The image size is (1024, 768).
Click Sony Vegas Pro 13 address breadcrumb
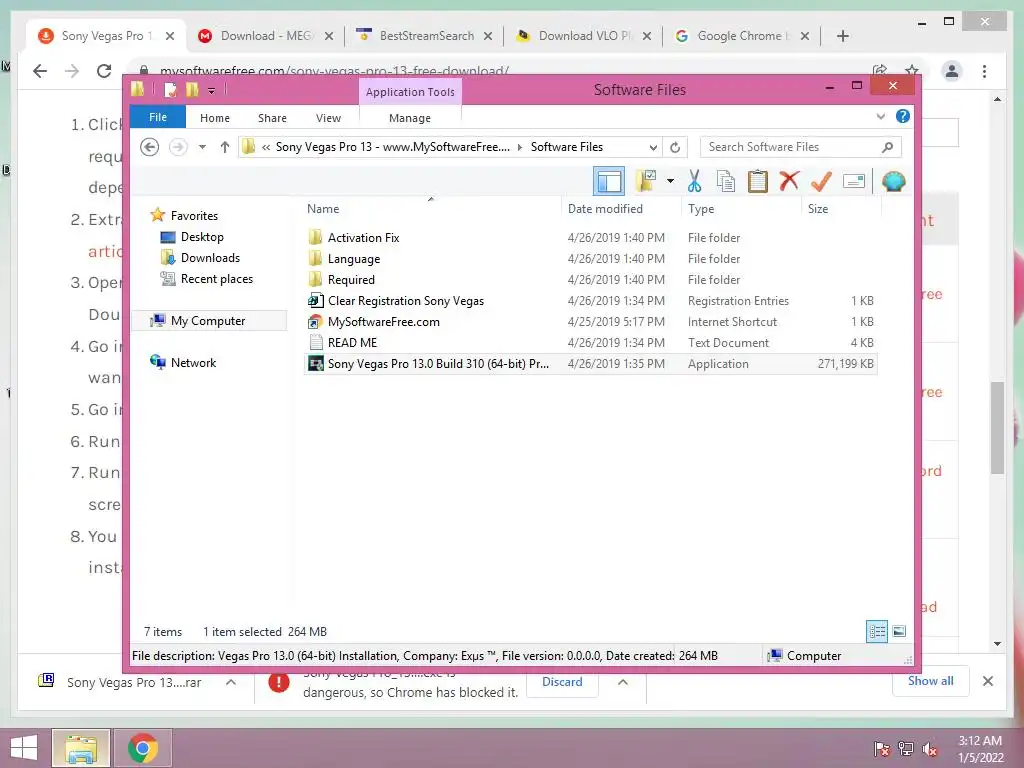point(392,147)
